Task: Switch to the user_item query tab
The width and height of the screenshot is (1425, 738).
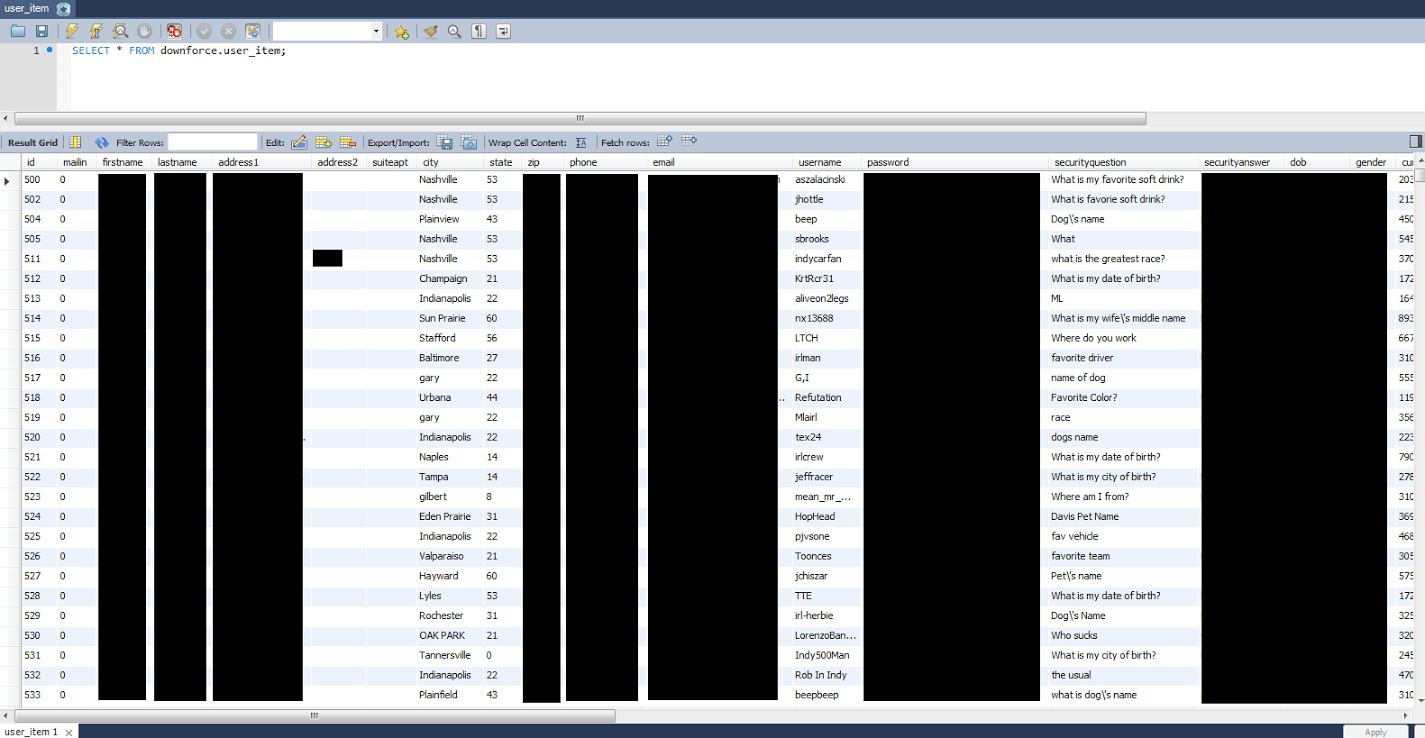Action: pos(27,8)
